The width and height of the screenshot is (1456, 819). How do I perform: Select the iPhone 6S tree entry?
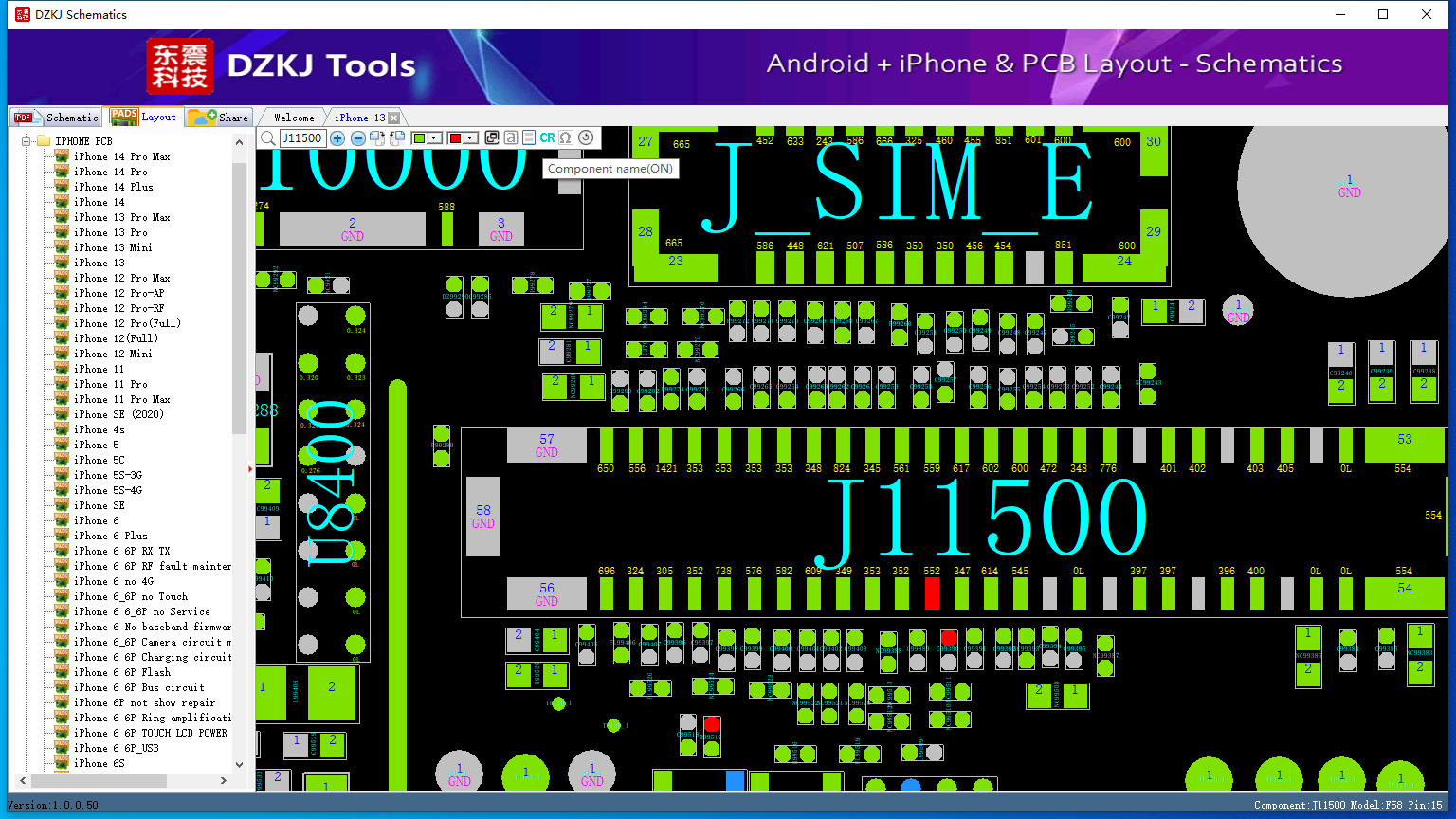(100, 763)
